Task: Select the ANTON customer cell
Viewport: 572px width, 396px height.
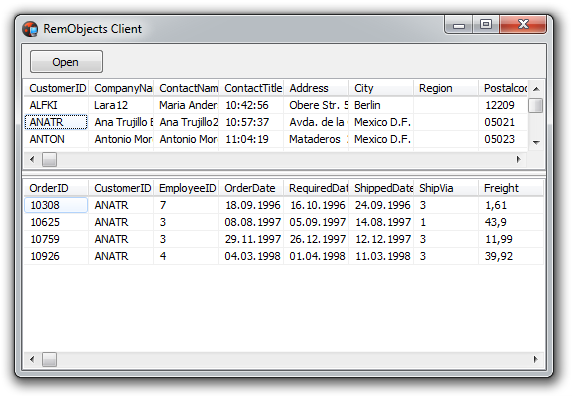Action: (x=56, y=139)
